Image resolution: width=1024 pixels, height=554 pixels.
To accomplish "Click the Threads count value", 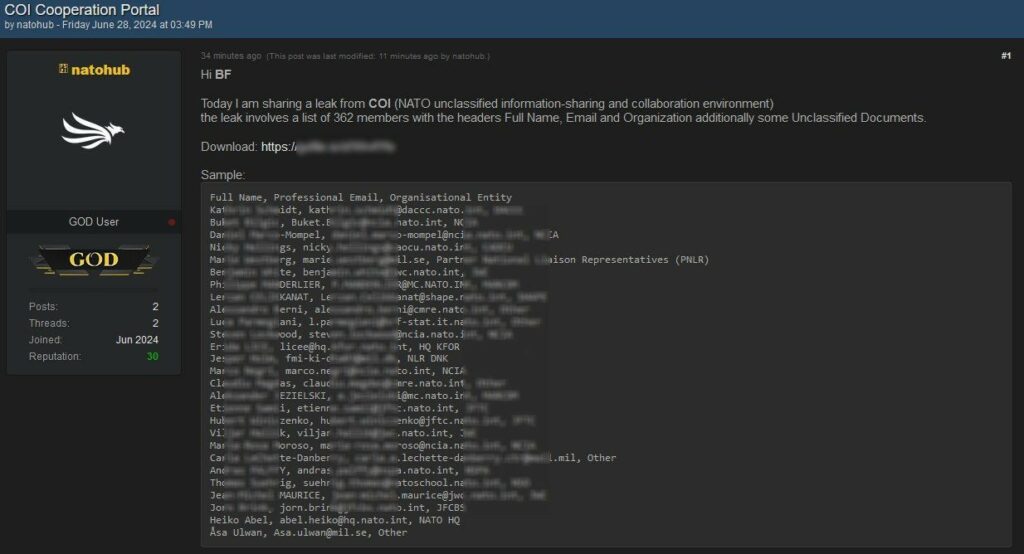I will (x=155, y=323).
